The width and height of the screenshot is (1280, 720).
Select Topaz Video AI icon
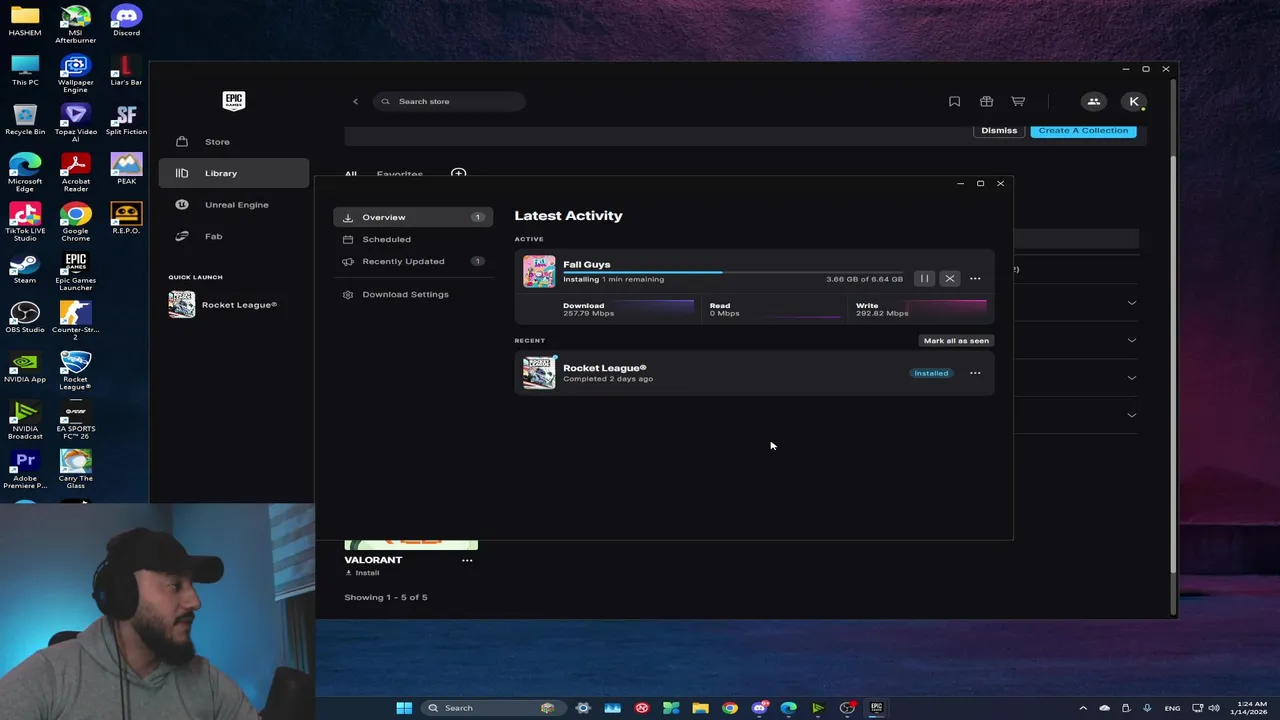click(75, 123)
